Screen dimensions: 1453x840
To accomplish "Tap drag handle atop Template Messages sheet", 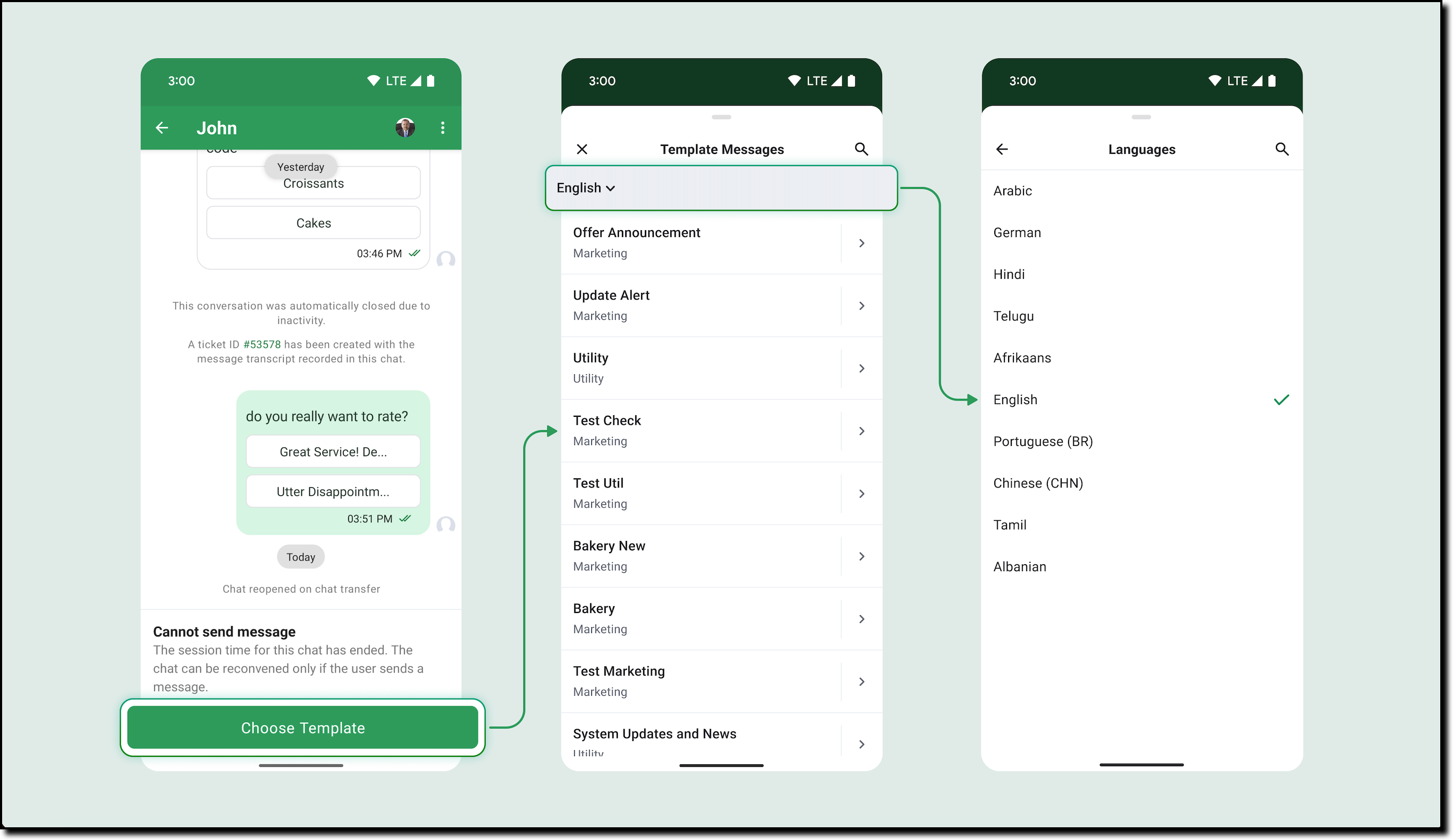I will tap(721, 117).
